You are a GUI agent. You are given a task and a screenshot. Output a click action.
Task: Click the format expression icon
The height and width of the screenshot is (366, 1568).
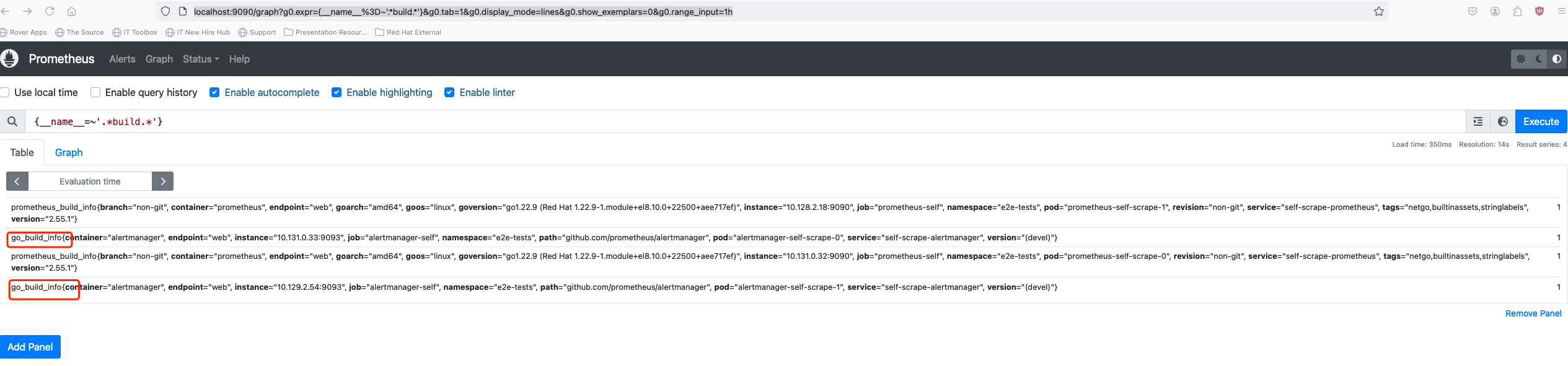1478,121
